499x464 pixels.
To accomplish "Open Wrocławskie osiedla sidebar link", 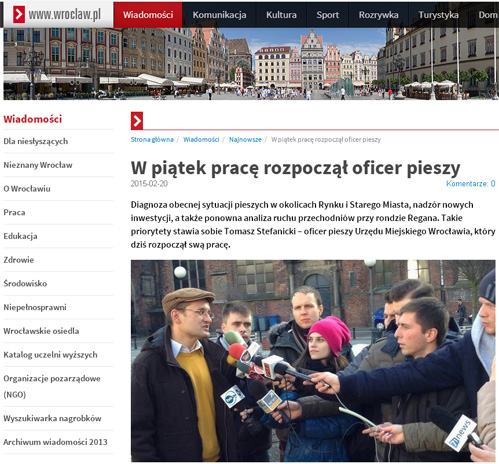I will tap(41, 331).
